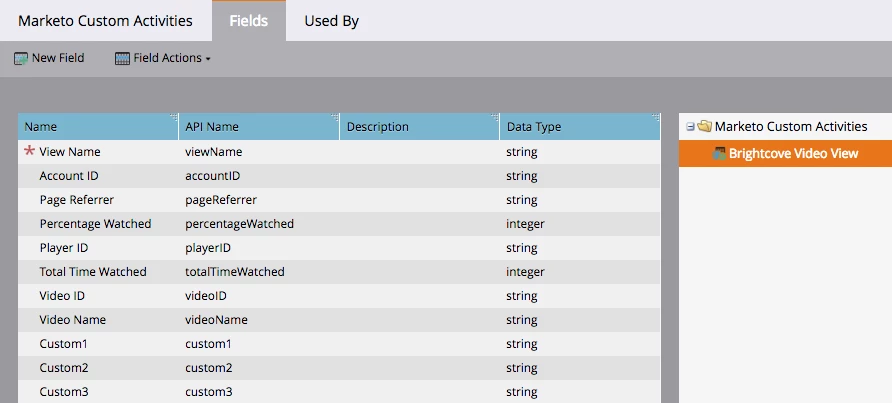
Task: Click the integer type for Total Time Watched
Action: (525, 272)
